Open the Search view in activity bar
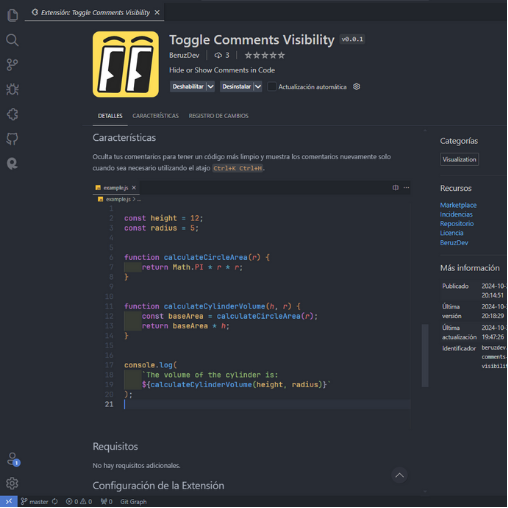Screen dimensions: 508x508 12,40
